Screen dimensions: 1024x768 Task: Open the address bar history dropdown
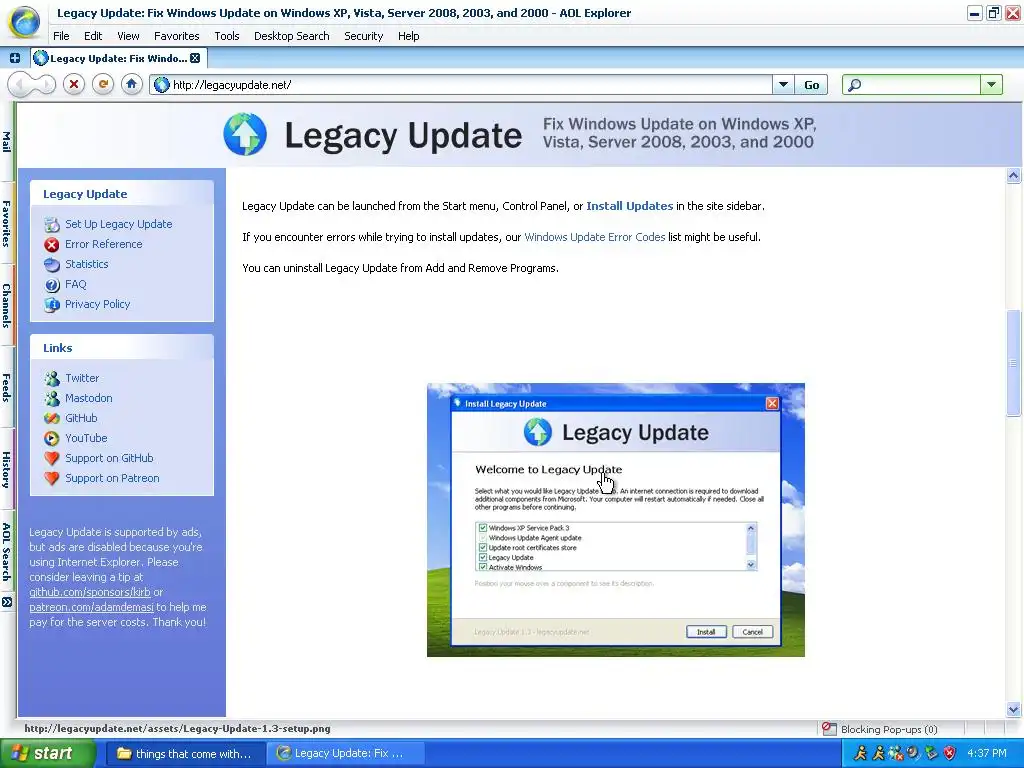point(783,85)
